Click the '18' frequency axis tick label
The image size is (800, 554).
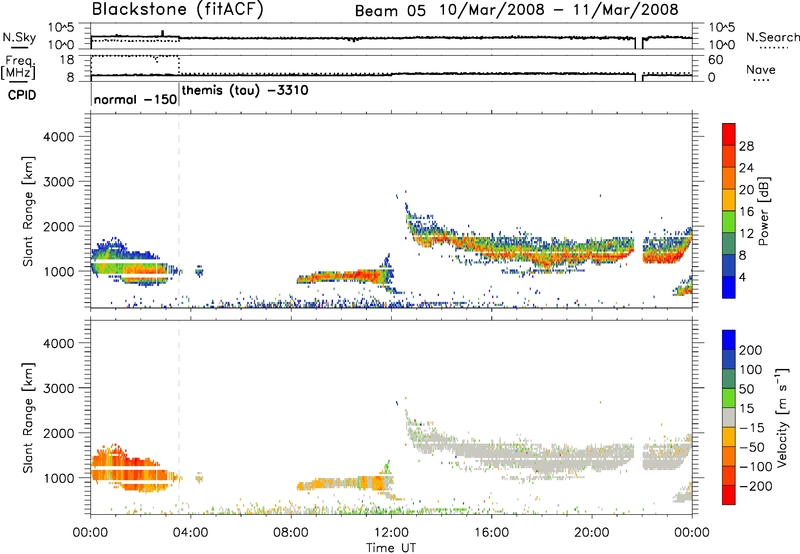(x=67, y=60)
